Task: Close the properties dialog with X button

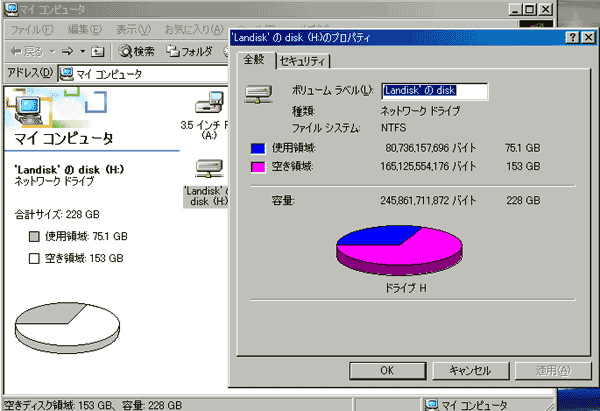Action: [588, 37]
